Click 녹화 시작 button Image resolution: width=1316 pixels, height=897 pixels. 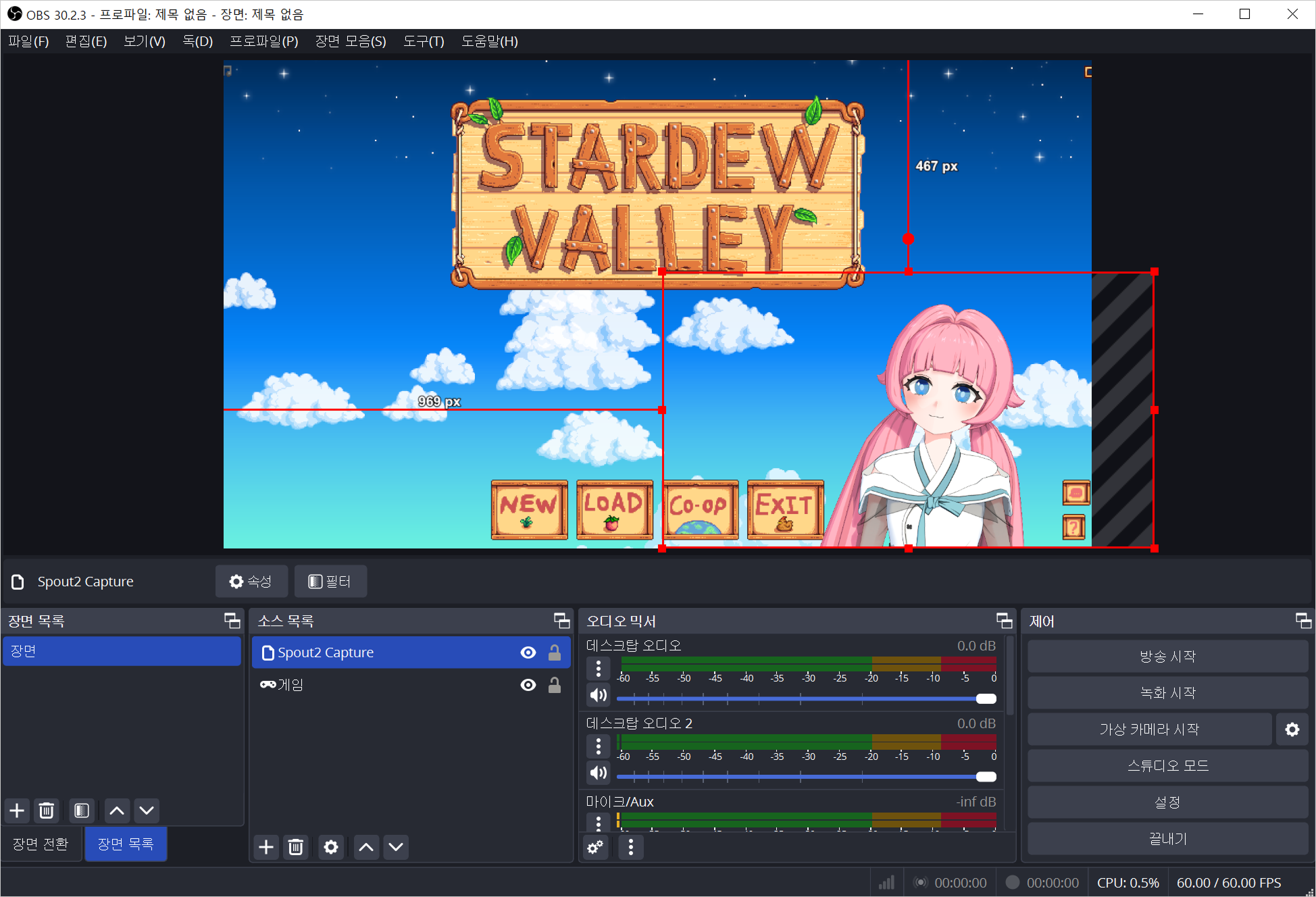[1168, 692]
